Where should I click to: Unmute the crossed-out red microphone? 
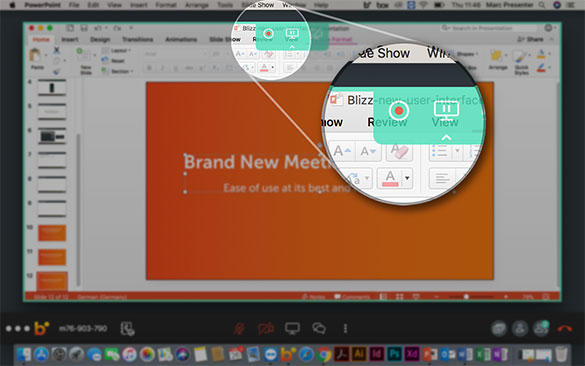239,328
